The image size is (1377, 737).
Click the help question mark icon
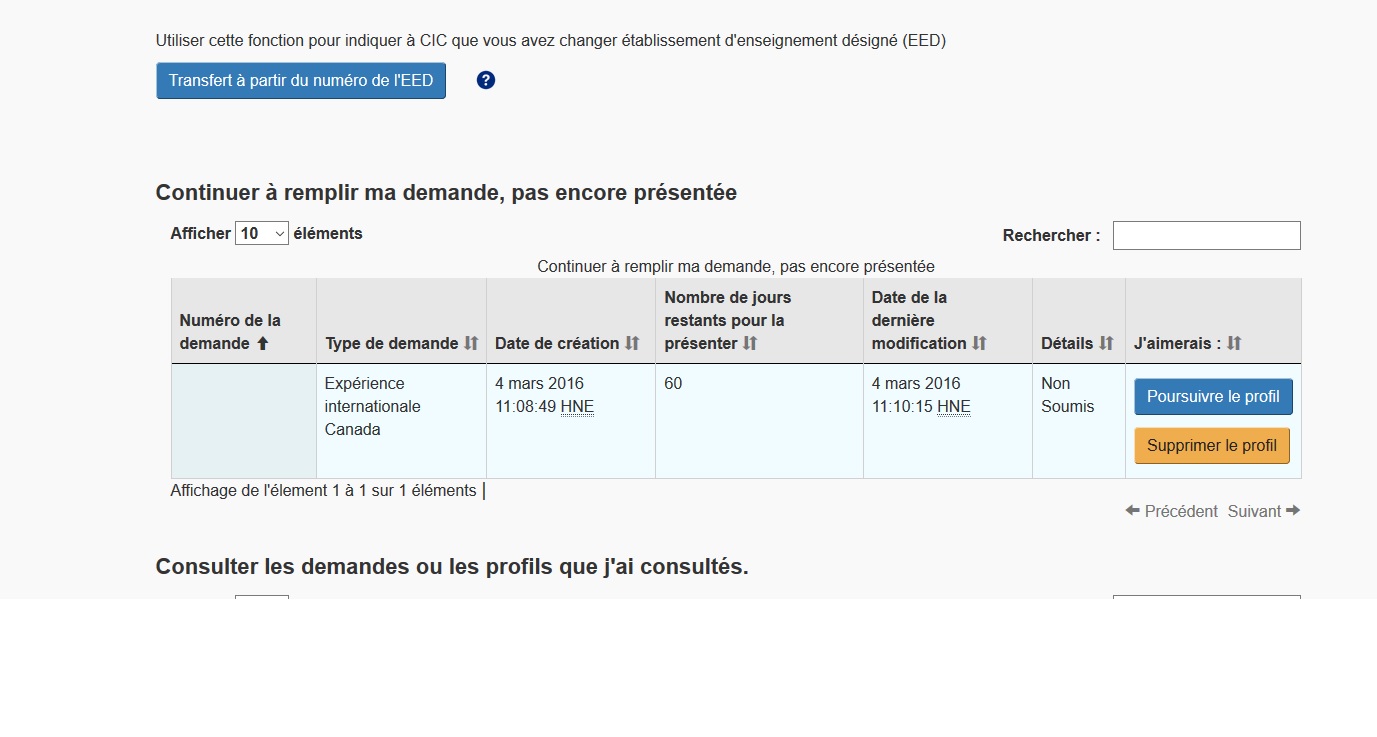[x=486, y=81]
